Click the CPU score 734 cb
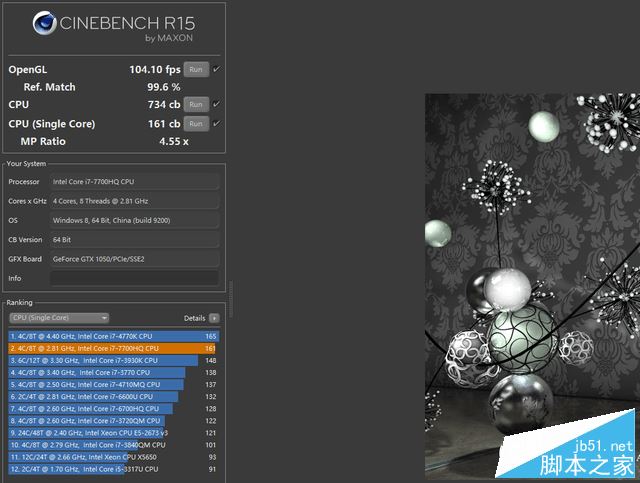The height and width of the screenshot is (483, 640). [x=164, y=105]
